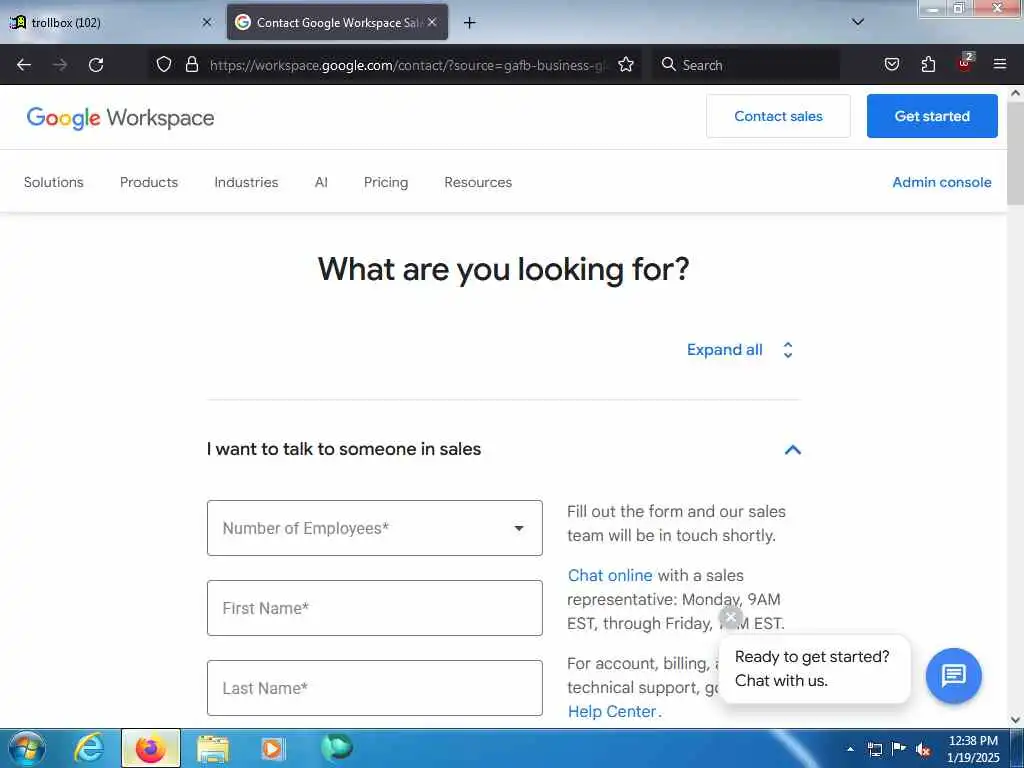Open the Admin console link
Screen dimensions: 1024x768
click(x=942, y=182)
